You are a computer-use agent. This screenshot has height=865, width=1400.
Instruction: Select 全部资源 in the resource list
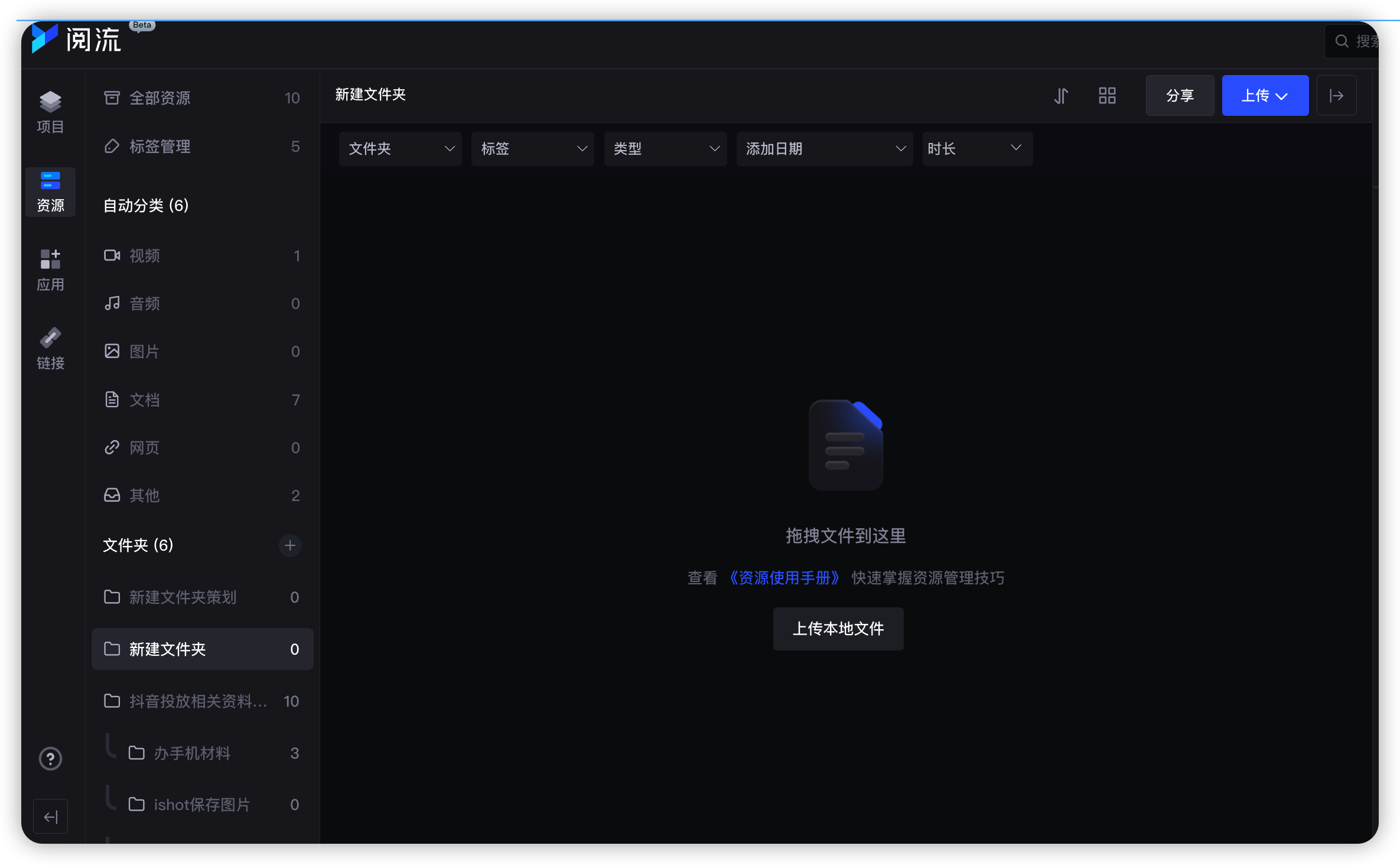click(202, 98)
